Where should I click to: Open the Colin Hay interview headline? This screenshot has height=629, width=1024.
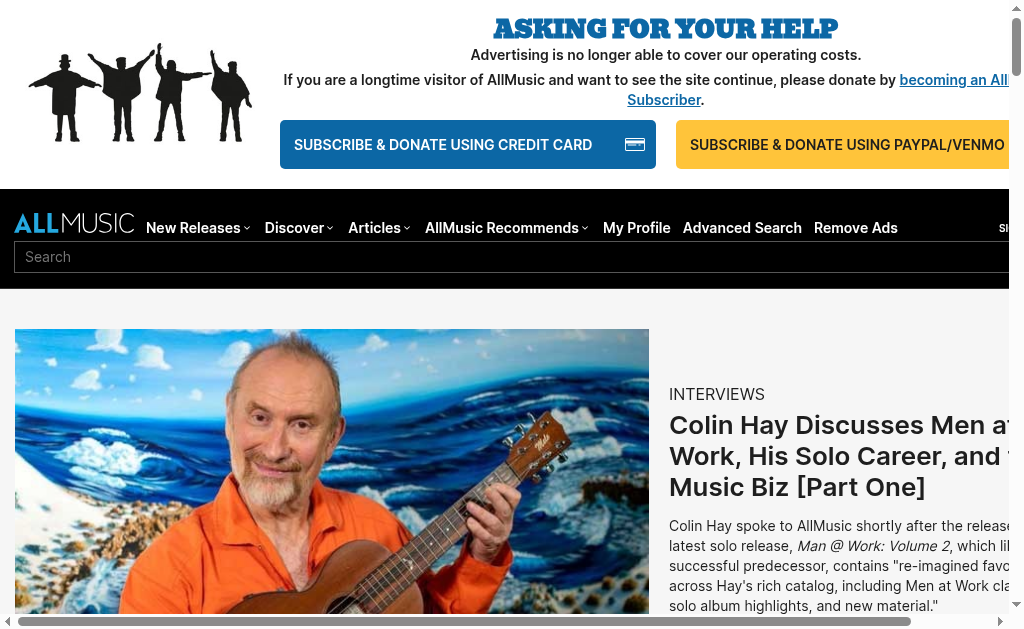[839, 456]
